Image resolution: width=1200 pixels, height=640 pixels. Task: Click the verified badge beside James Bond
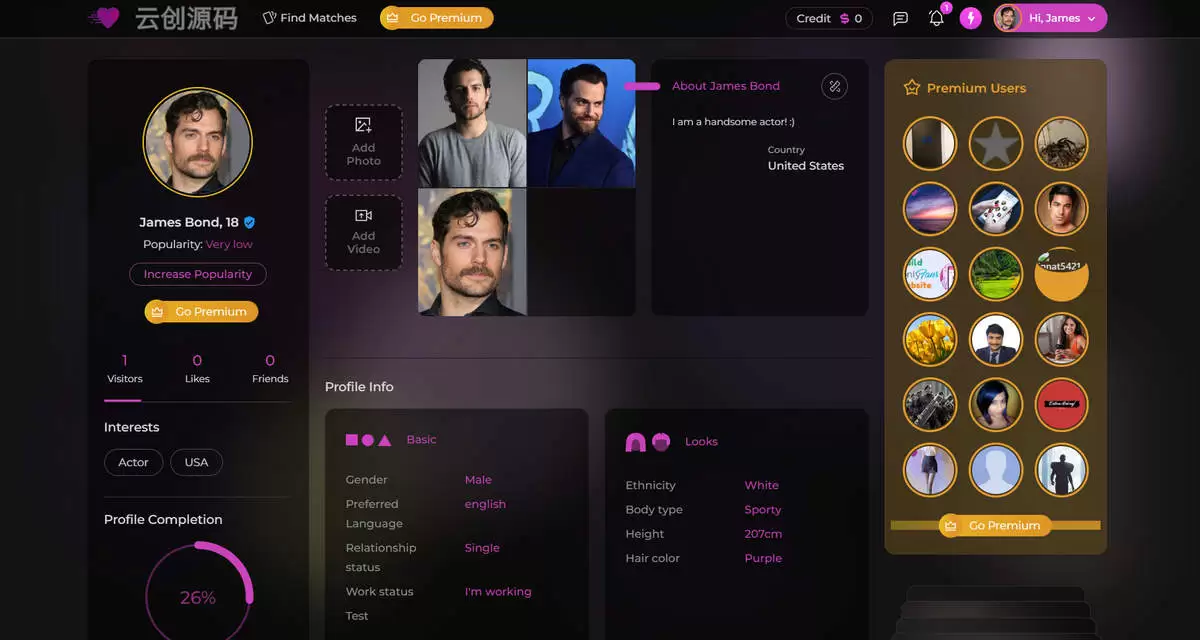pos(250,222)
